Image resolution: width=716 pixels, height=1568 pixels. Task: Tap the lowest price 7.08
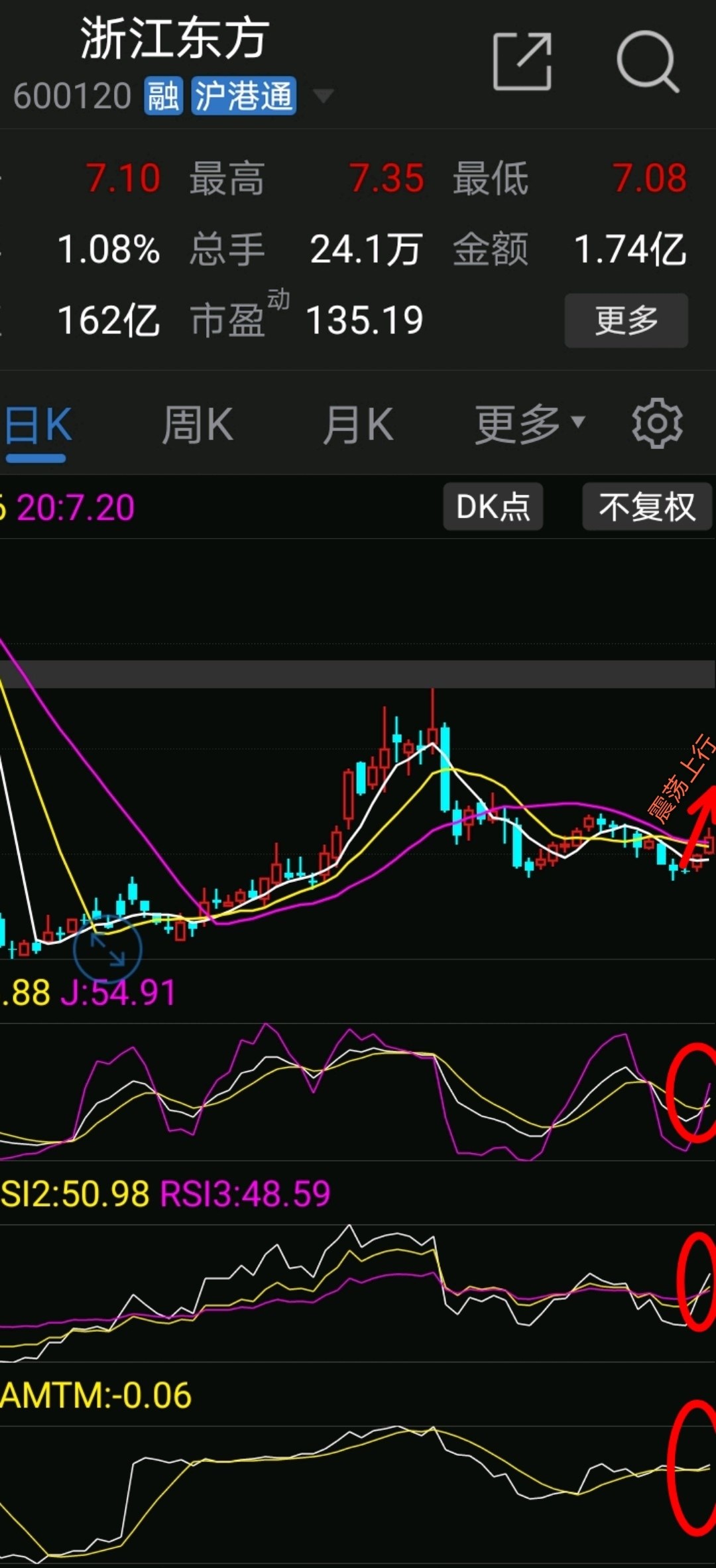(x=650, y=178)
